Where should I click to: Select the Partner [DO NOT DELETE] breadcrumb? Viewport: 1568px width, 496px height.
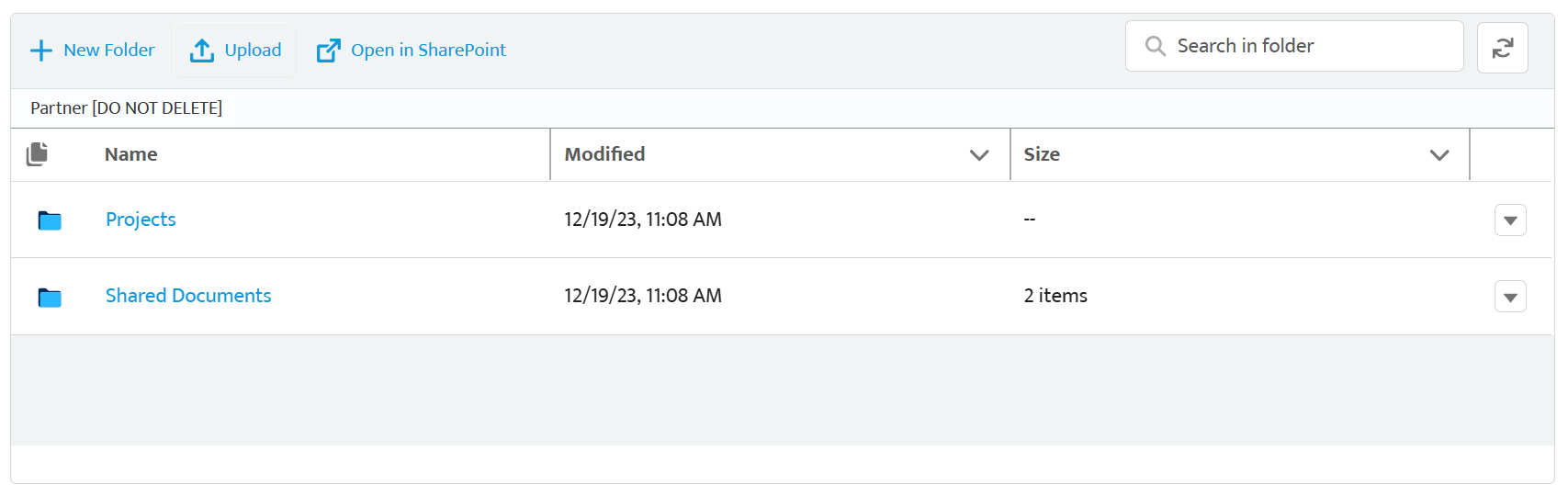point(127,108)
